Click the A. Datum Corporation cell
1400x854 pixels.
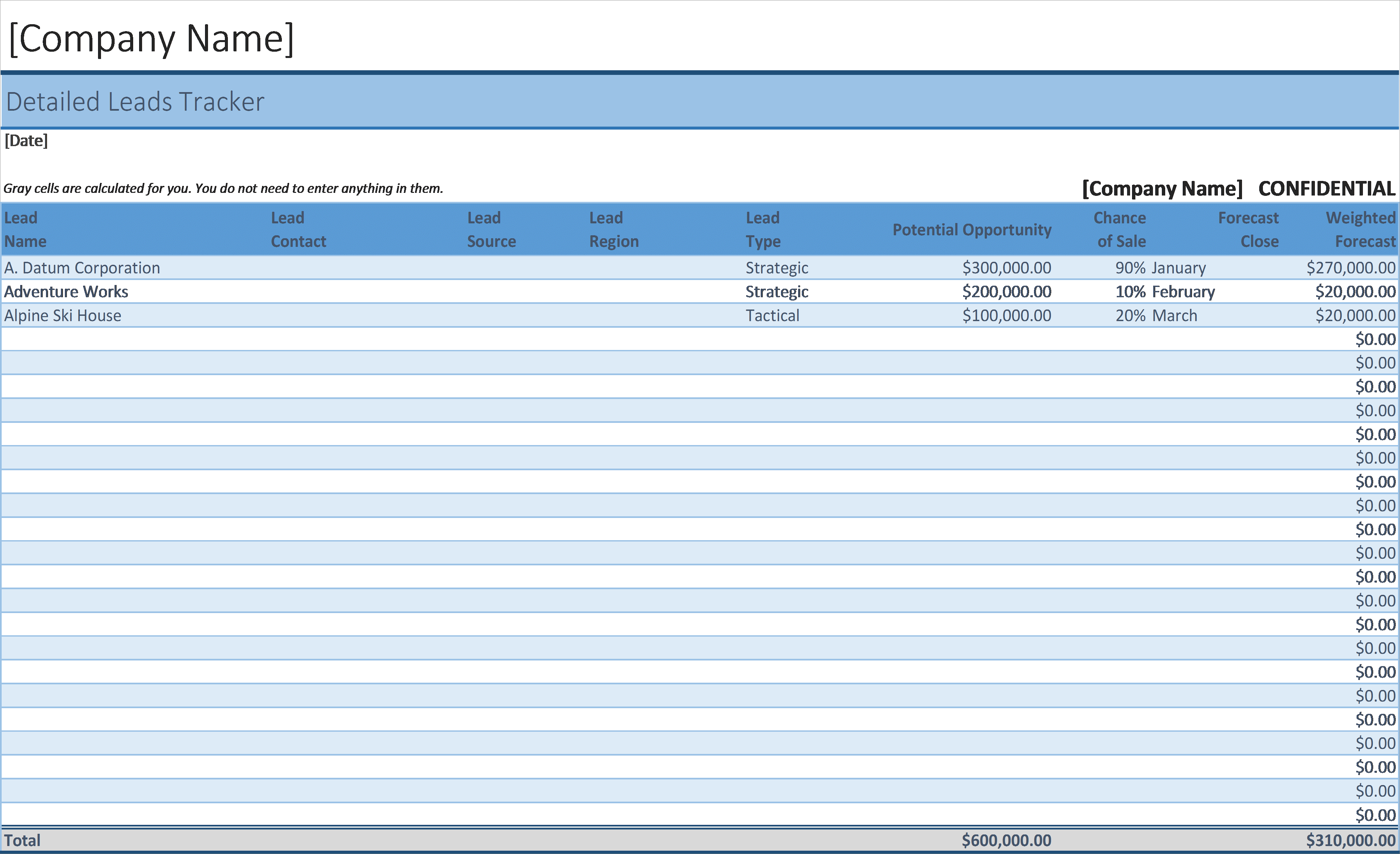pos(82,268)
